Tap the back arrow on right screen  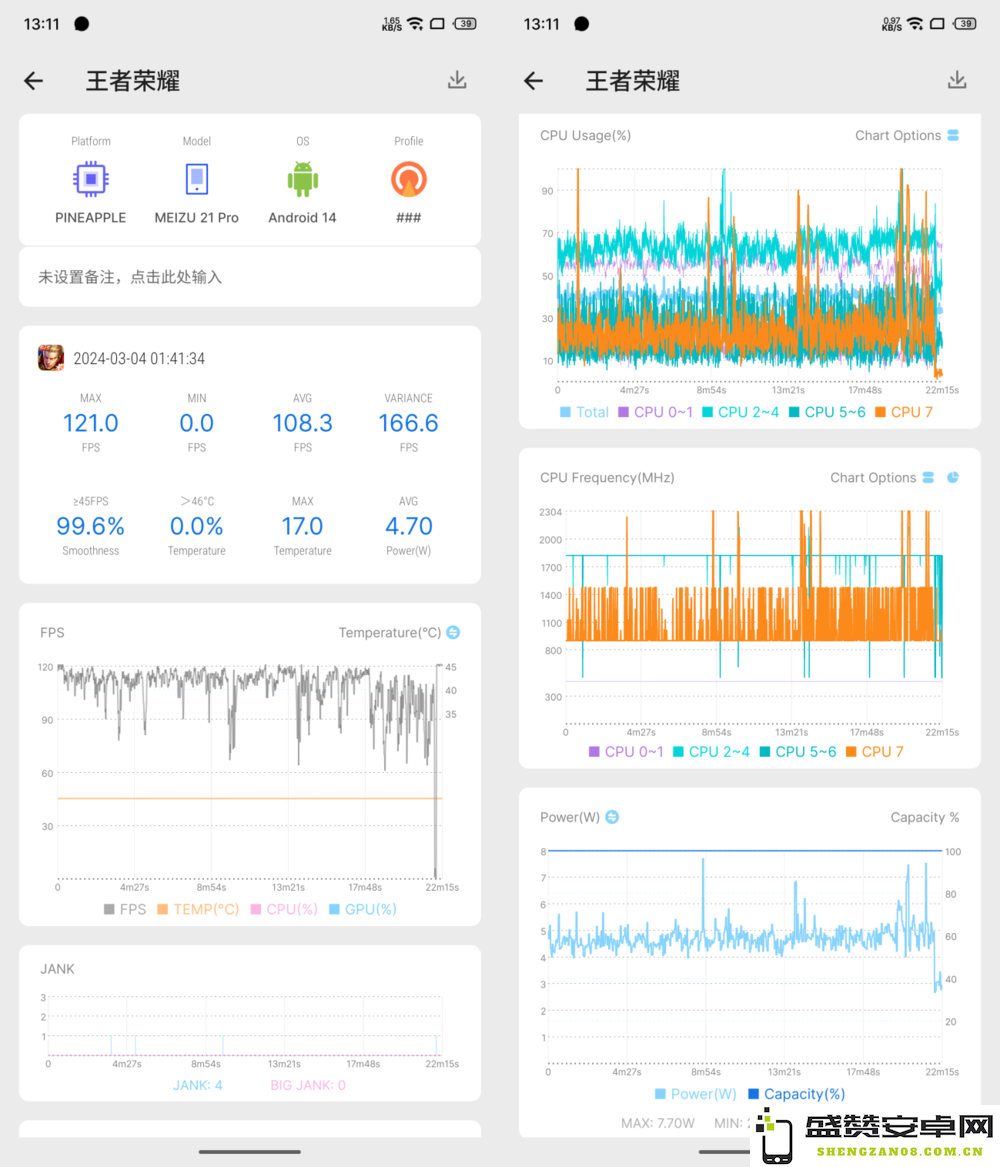tap(533, 80)
